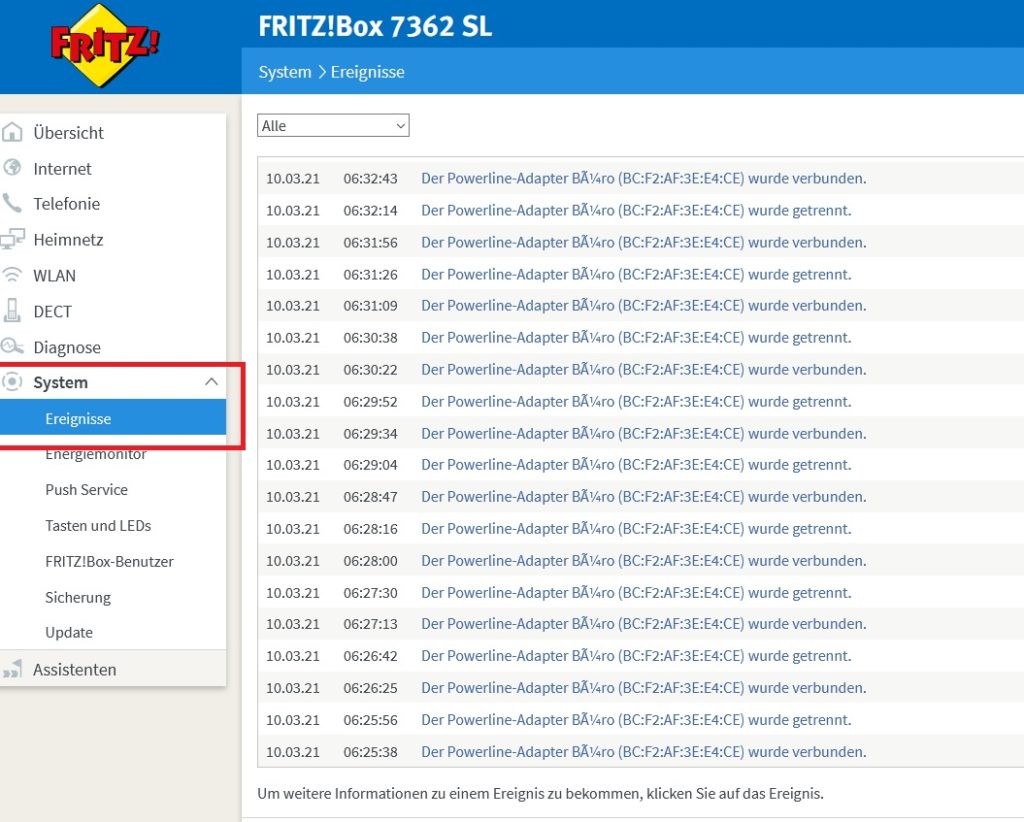Open the 06:27:13 verbunden event
The height and width of the screenshot is (822, 1024).
point(643,624)
